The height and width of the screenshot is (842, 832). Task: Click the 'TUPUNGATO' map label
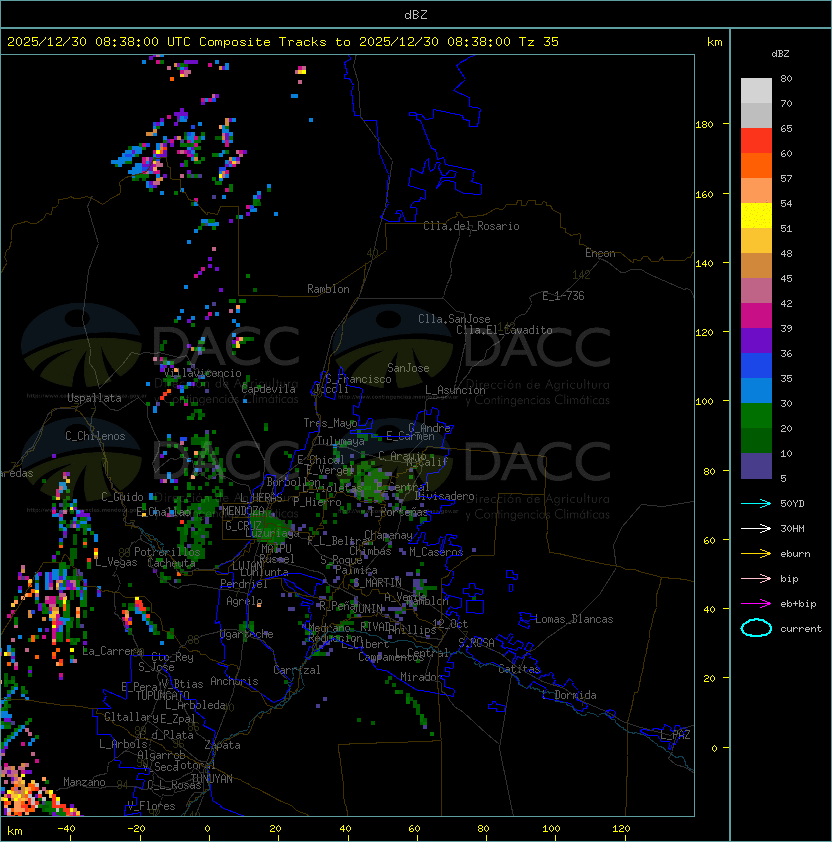pos(162,695)
